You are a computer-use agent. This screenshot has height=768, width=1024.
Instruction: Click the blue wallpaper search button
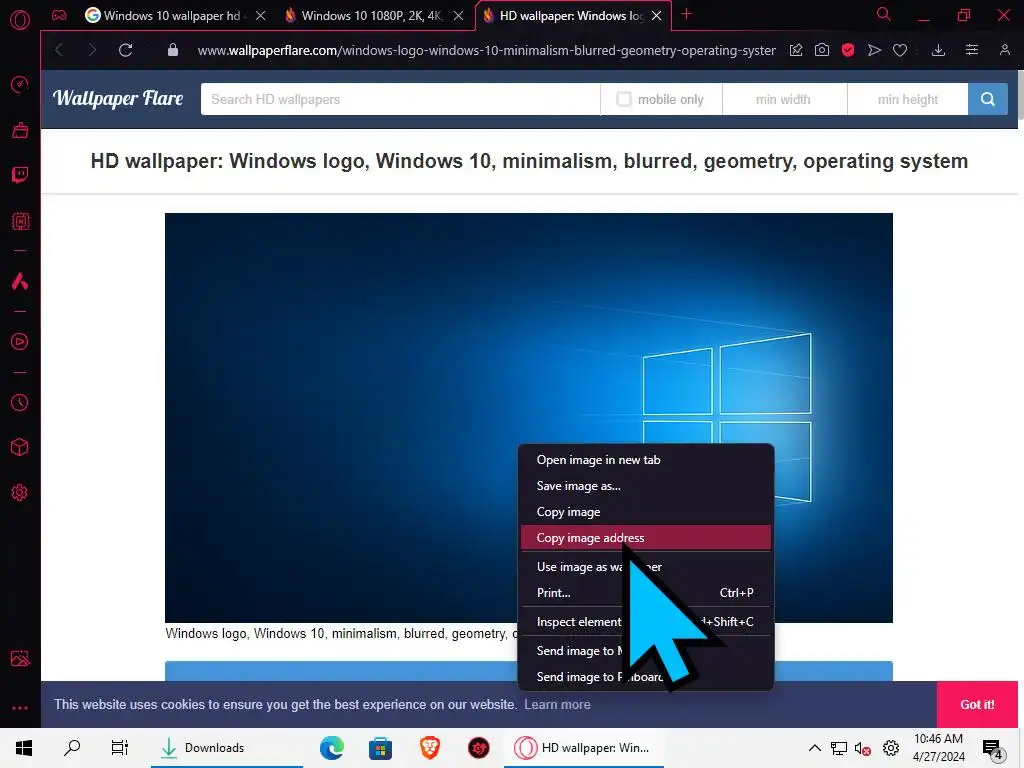pyautogui.click(x=987, y=99)
